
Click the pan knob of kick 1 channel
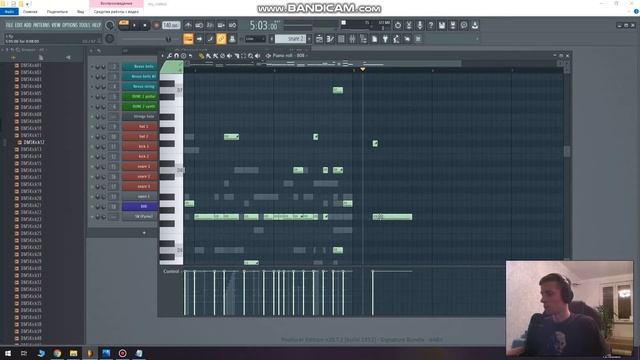[x=98, y=147]
